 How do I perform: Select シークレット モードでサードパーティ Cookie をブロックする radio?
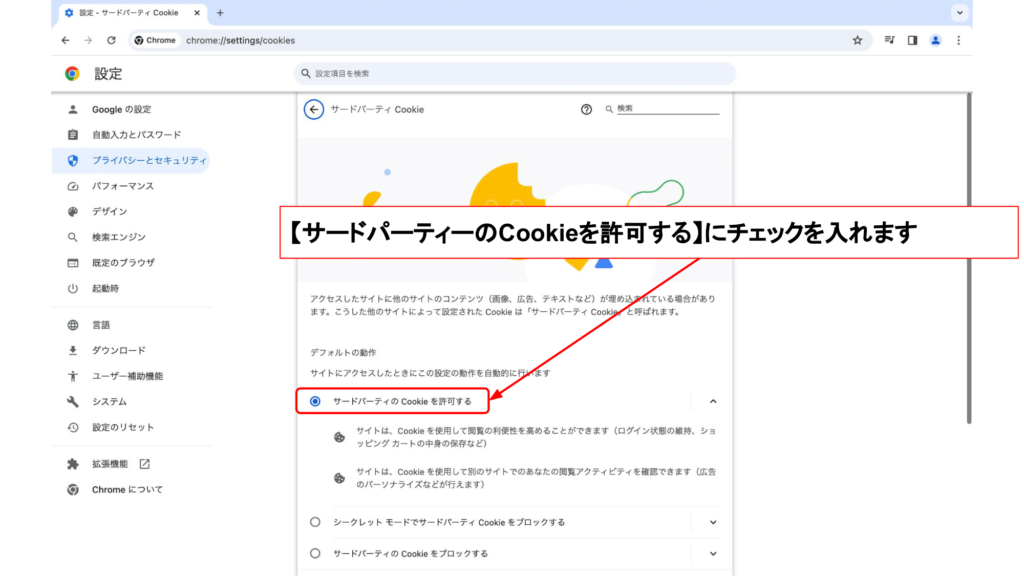[x=316, y=522]
